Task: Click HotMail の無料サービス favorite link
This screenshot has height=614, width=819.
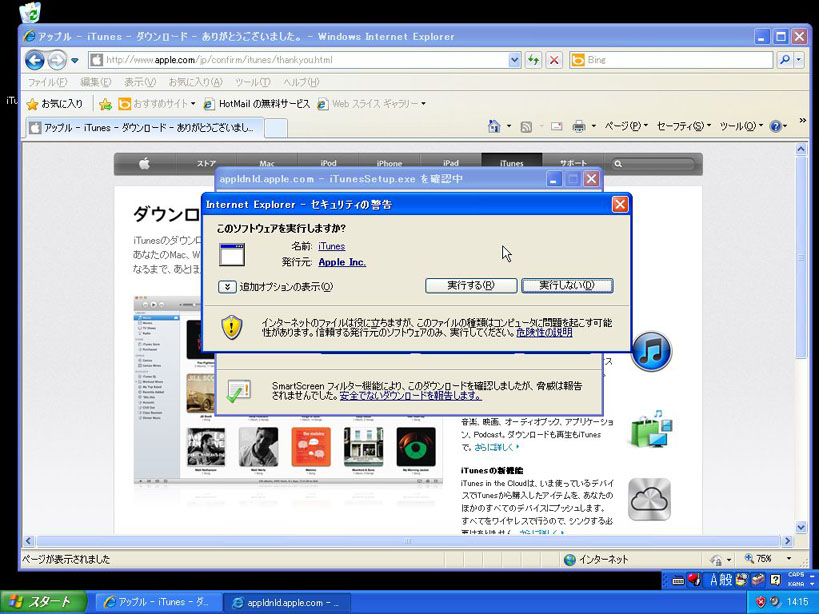Action: pos(256,104)
